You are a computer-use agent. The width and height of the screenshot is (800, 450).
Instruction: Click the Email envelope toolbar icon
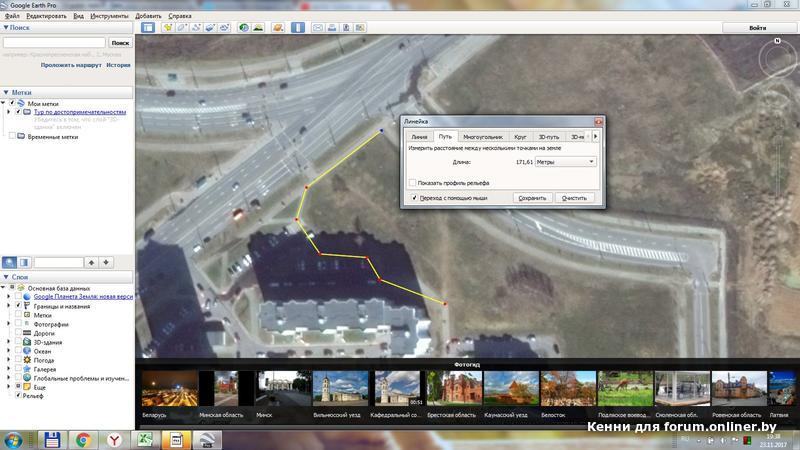(318, 28)
